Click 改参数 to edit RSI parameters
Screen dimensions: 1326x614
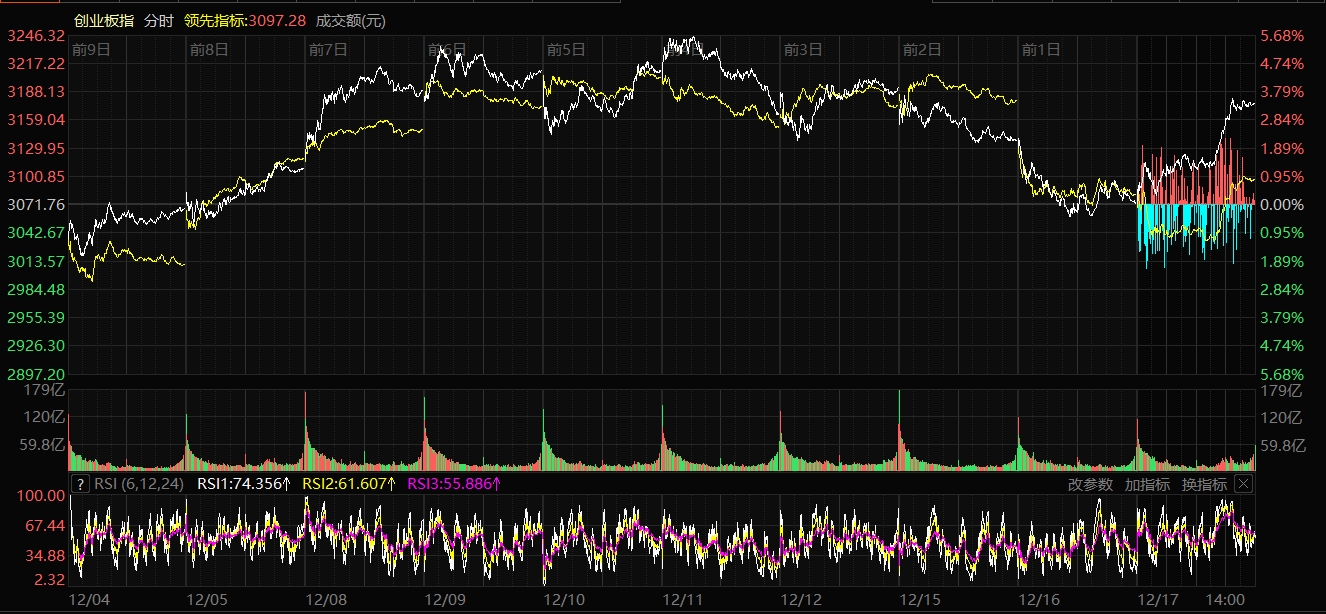pos(1090,484)
